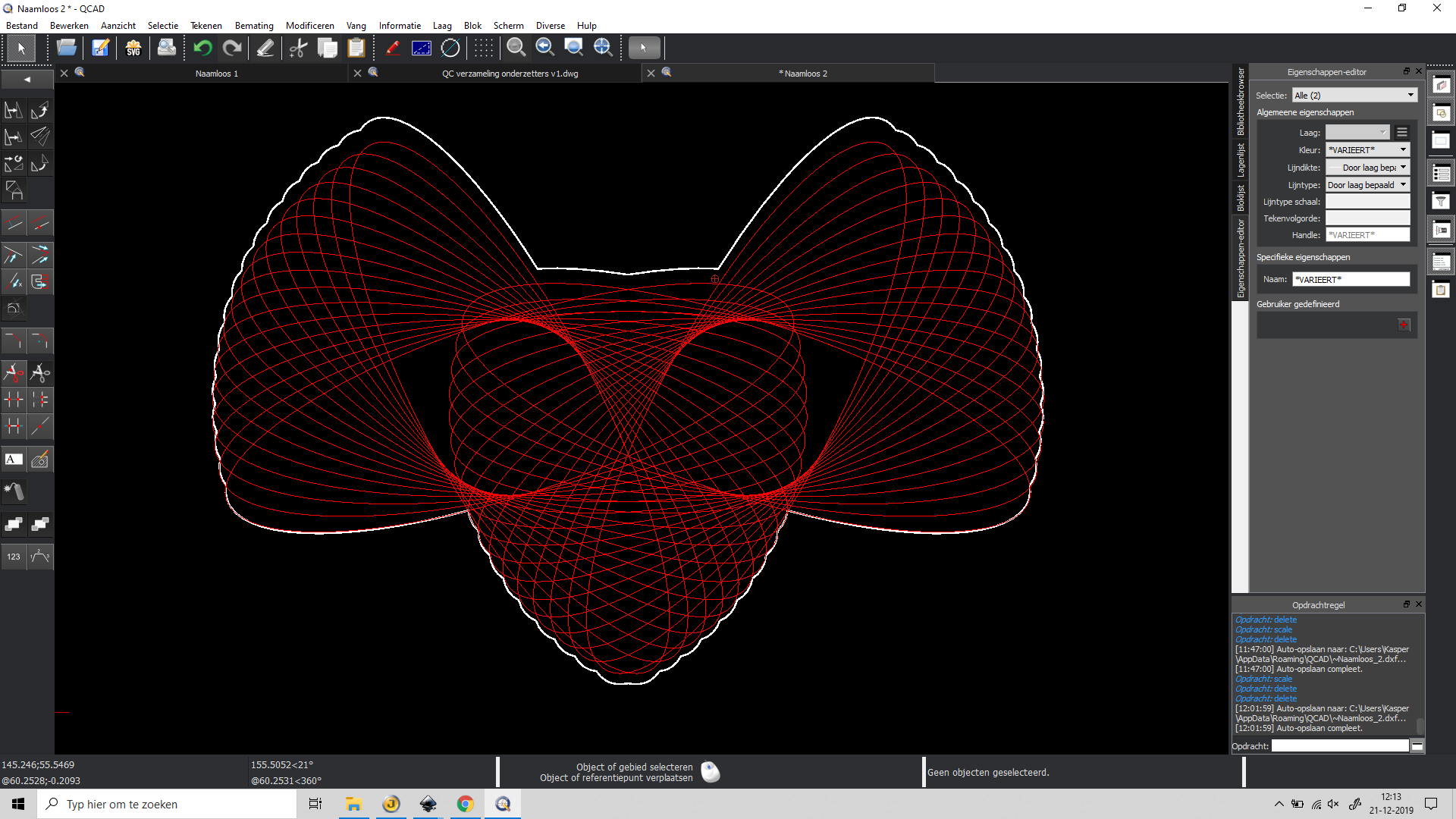Open the Modificeren menu
The width and height of the screenshot is (1456, 819).
tap(309, 26)
